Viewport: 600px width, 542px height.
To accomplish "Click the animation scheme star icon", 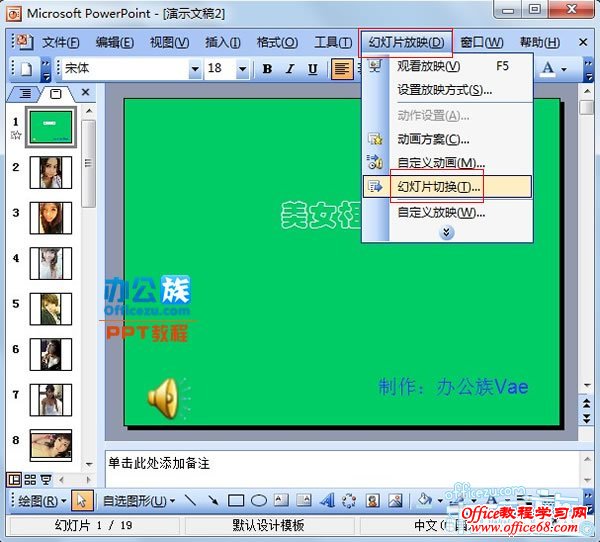I will tap(375, 139).
